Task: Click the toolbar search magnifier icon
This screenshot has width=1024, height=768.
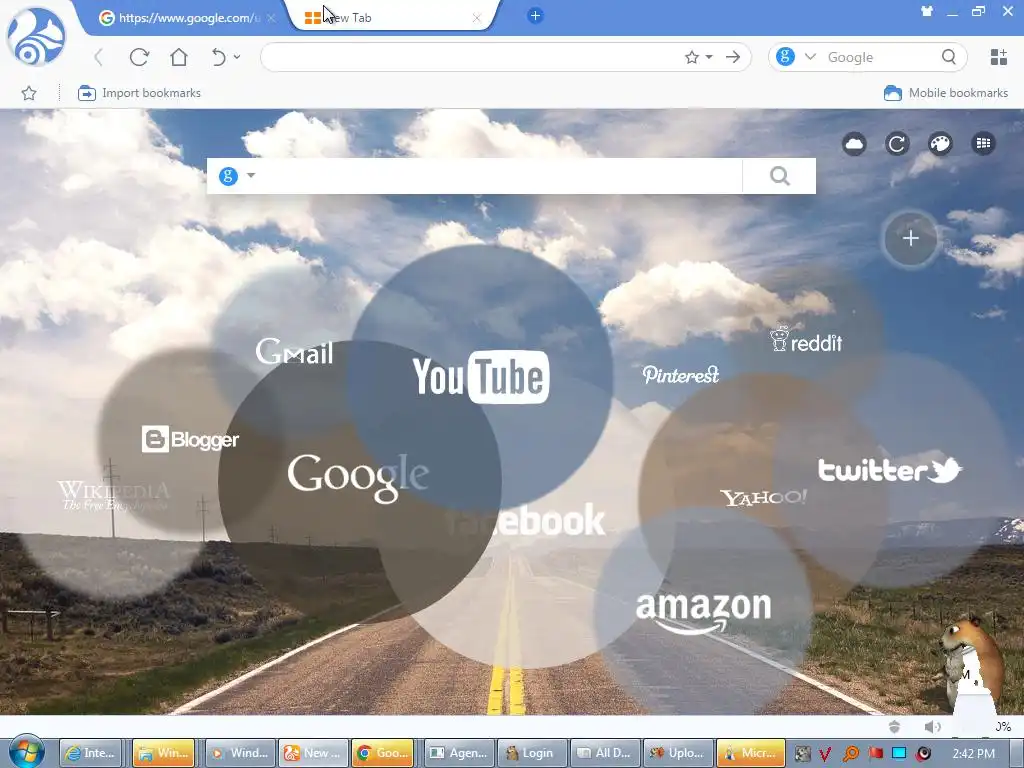Action: pos(949,57)
